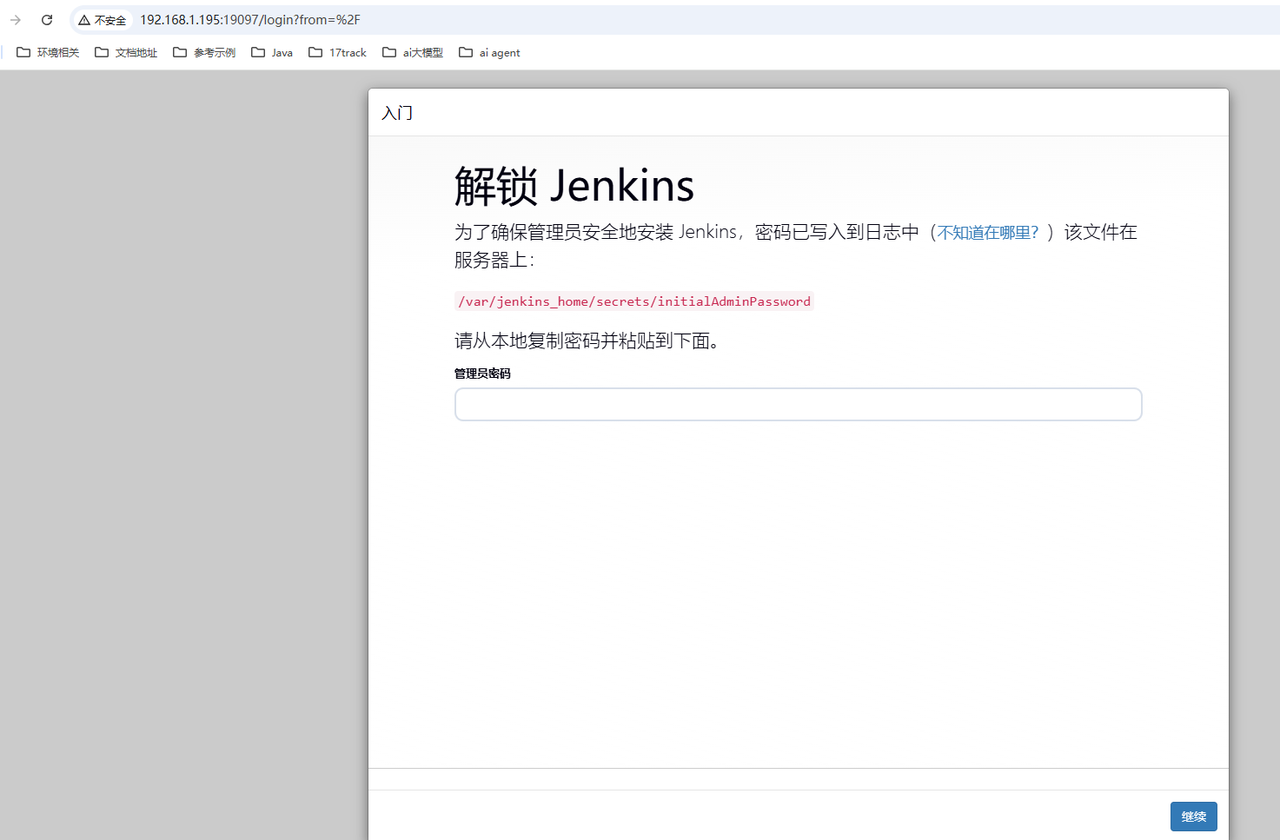Click the 继续 button

pos(1194,816)
